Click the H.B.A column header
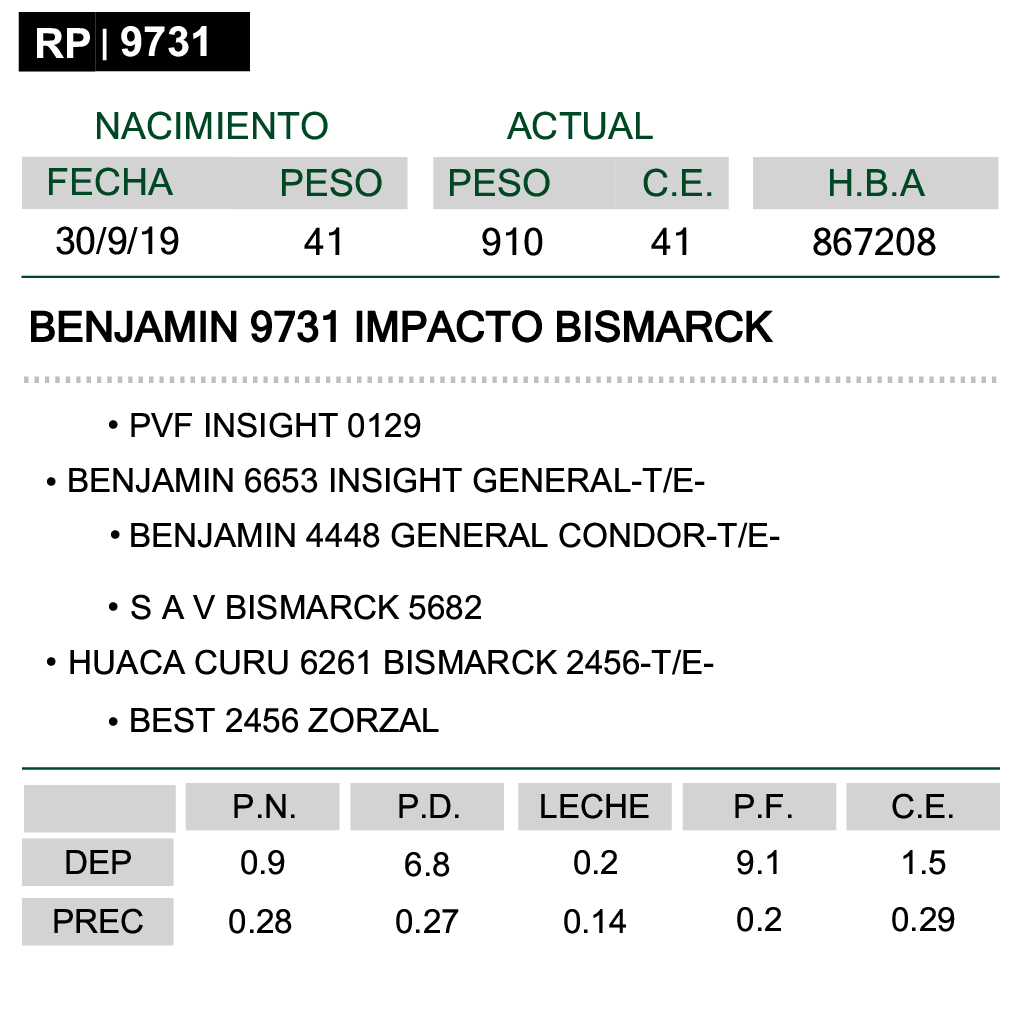The image size is (1017, 1021). click(876, 183)
